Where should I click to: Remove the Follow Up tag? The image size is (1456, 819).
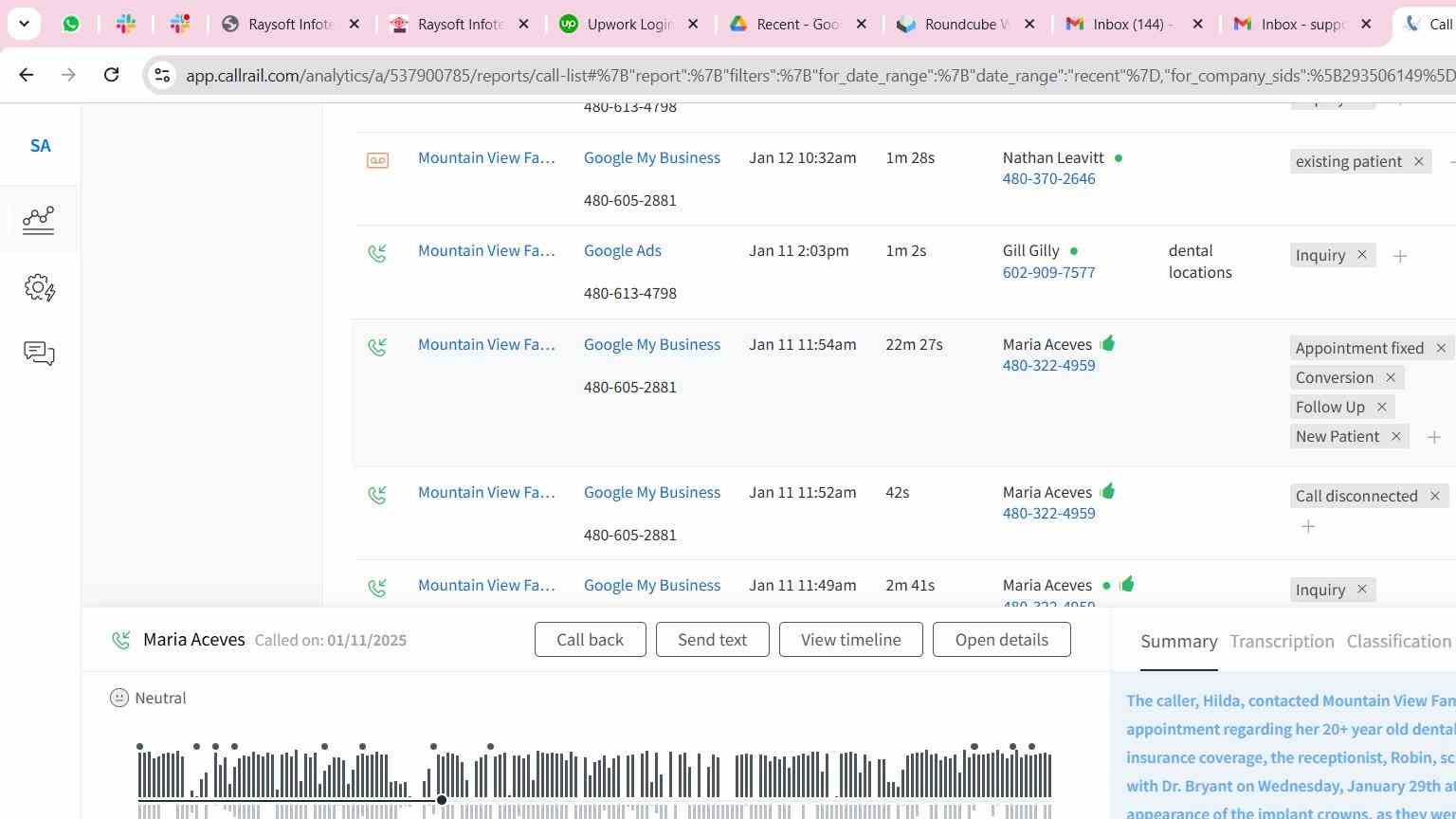point(1382,407)
